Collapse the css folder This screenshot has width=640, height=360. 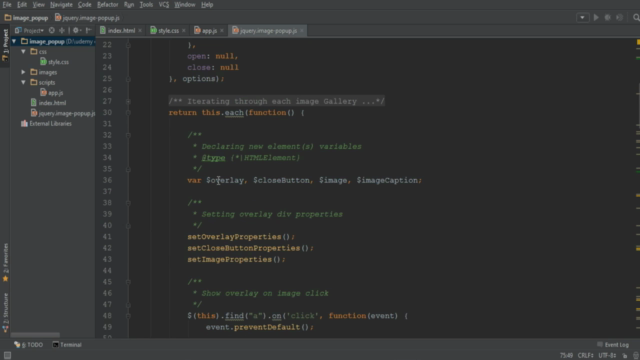click(23, 51)
